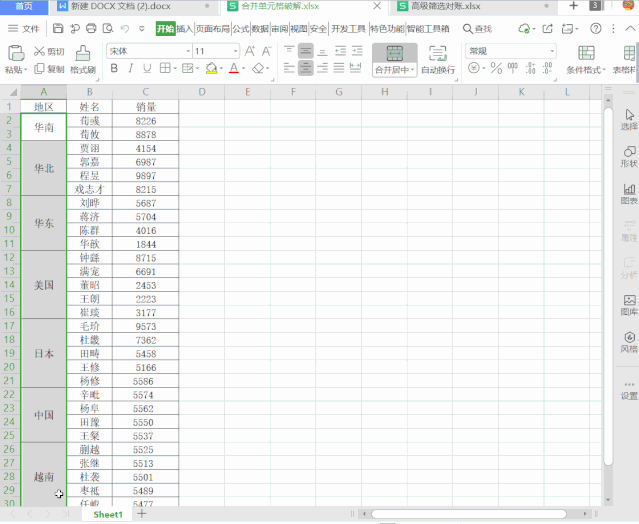This screenshot has height=524, width=639.
Task: Open Shapes (形状) sidebar tool
Action: pos(629,157)
